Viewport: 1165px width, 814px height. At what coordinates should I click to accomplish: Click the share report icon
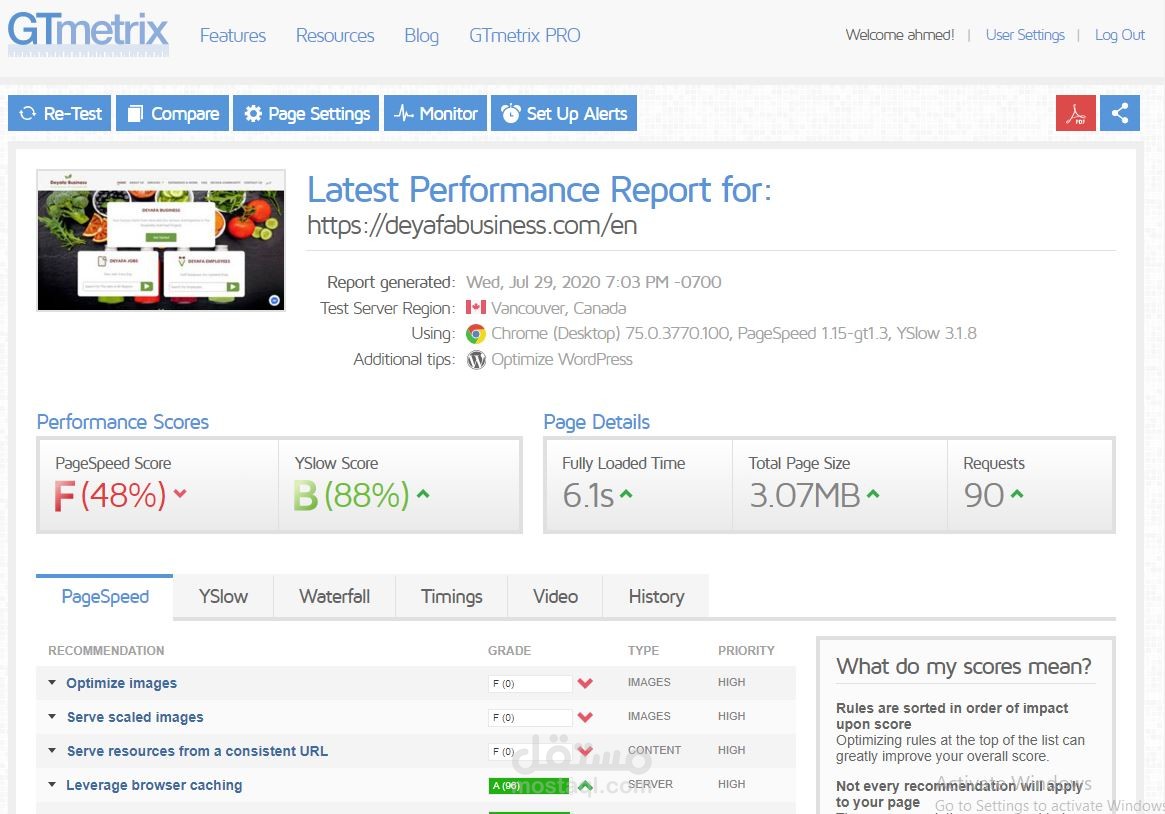1120,113
